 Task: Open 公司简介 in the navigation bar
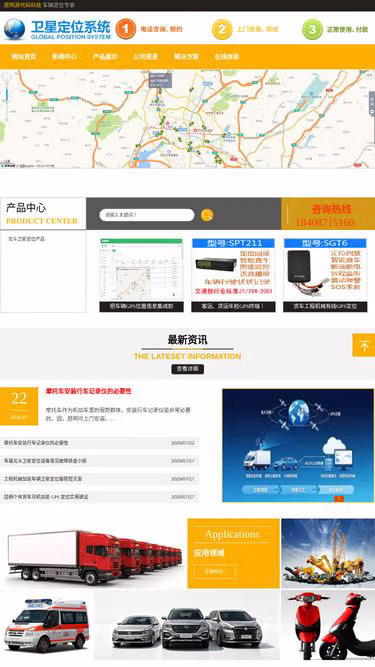click(145, 57)
